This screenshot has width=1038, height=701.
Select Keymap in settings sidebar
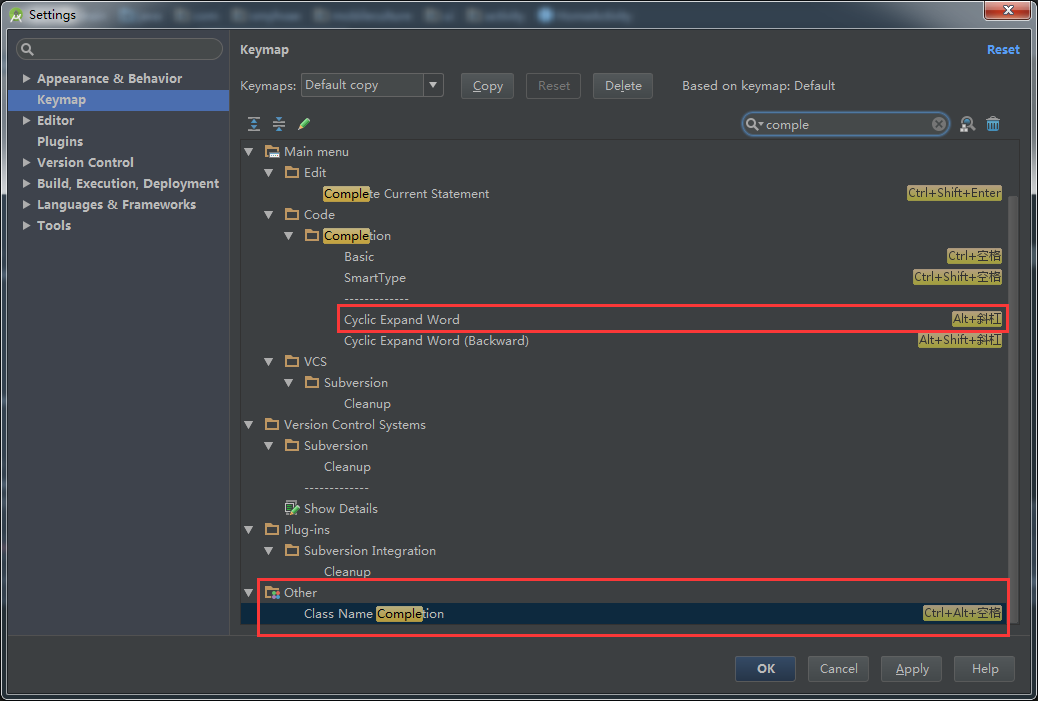(x=118, y=100)
